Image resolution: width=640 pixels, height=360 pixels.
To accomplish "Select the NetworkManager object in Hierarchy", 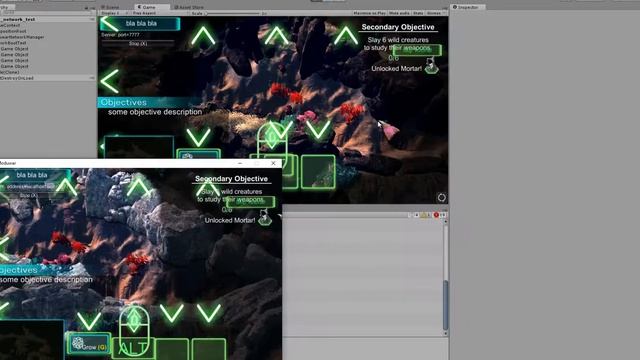I will click(22, 37).
